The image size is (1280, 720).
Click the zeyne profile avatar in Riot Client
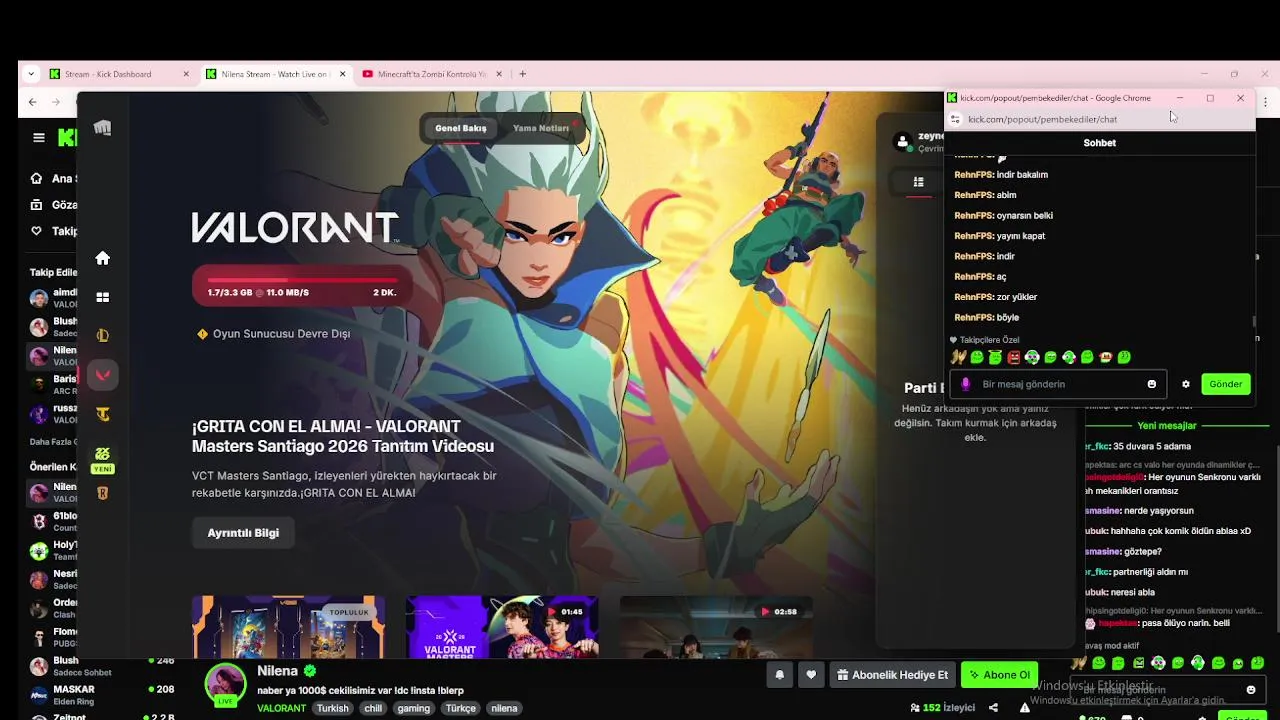coord(904,142)
